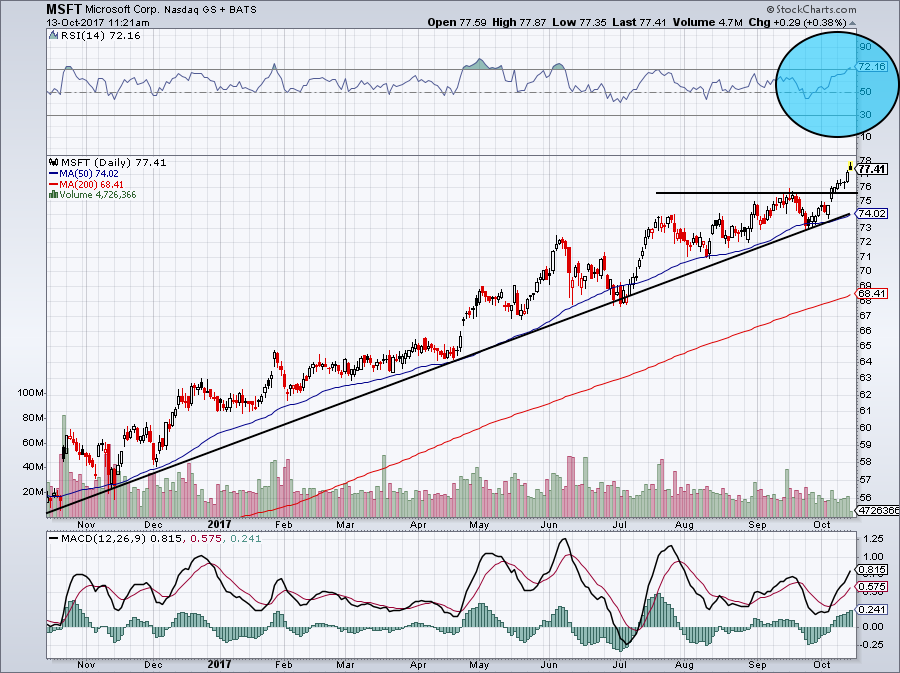Click the 0.241 histogram value tag on axis

click(872, 609)
